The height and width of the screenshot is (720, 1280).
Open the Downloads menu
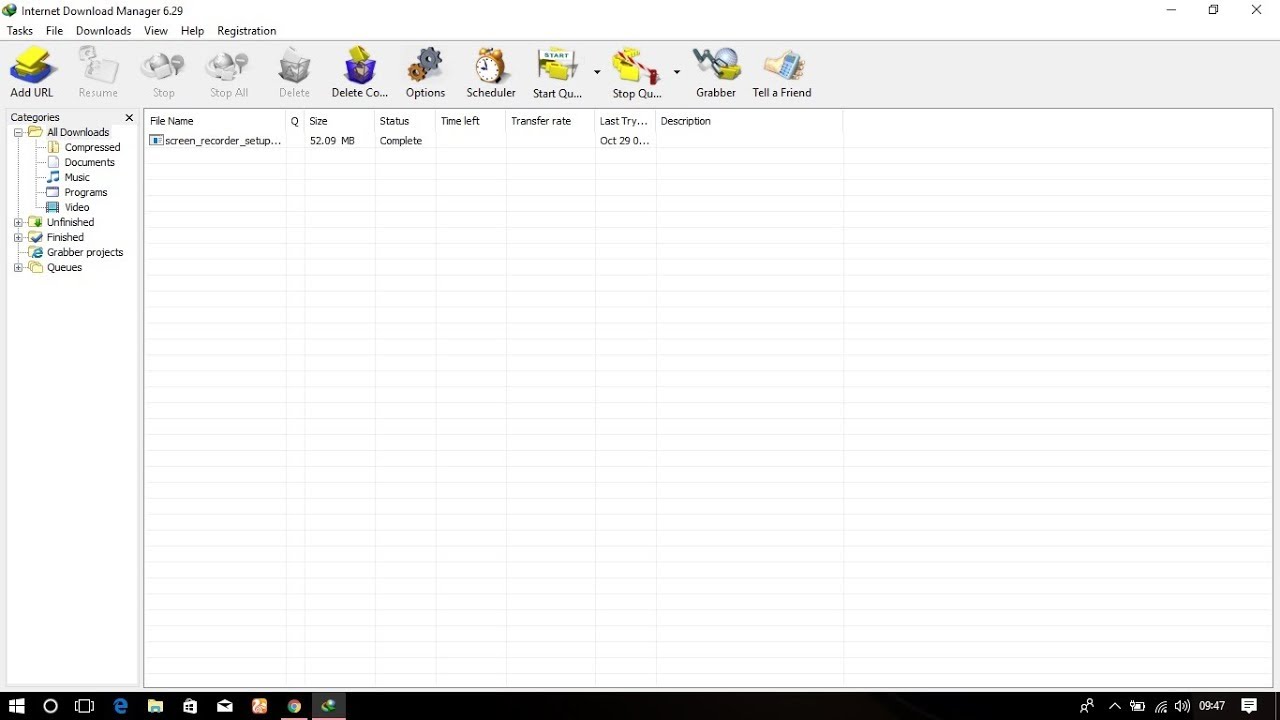104,31
